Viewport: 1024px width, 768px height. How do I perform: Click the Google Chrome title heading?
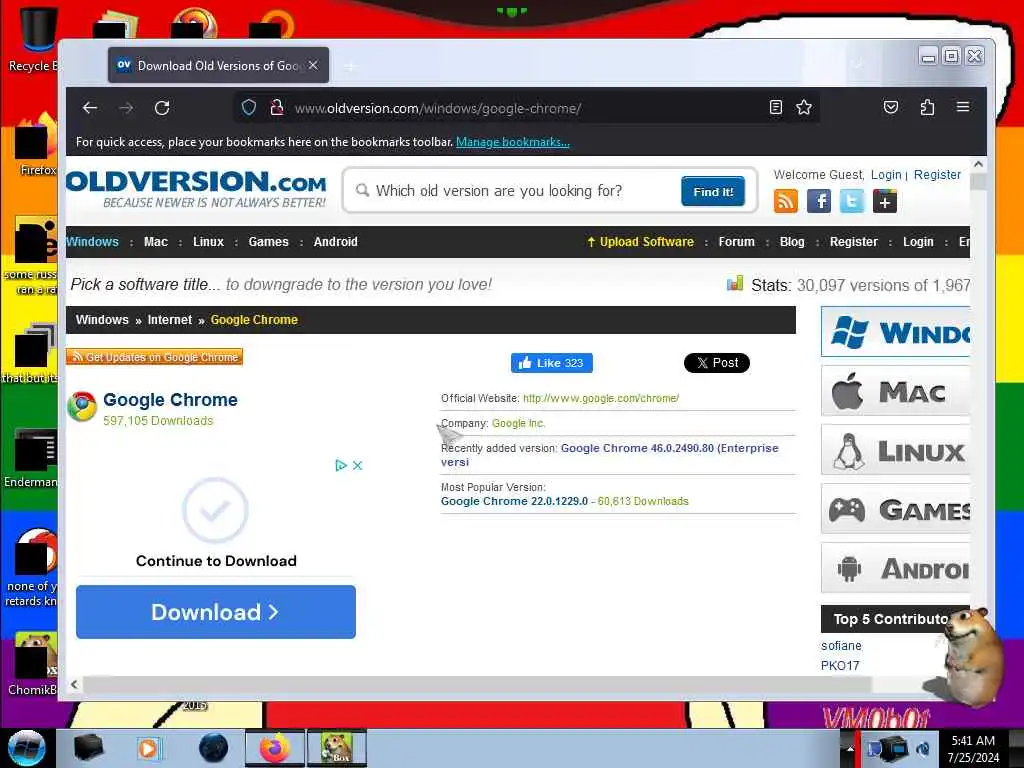tap(170, 400)
